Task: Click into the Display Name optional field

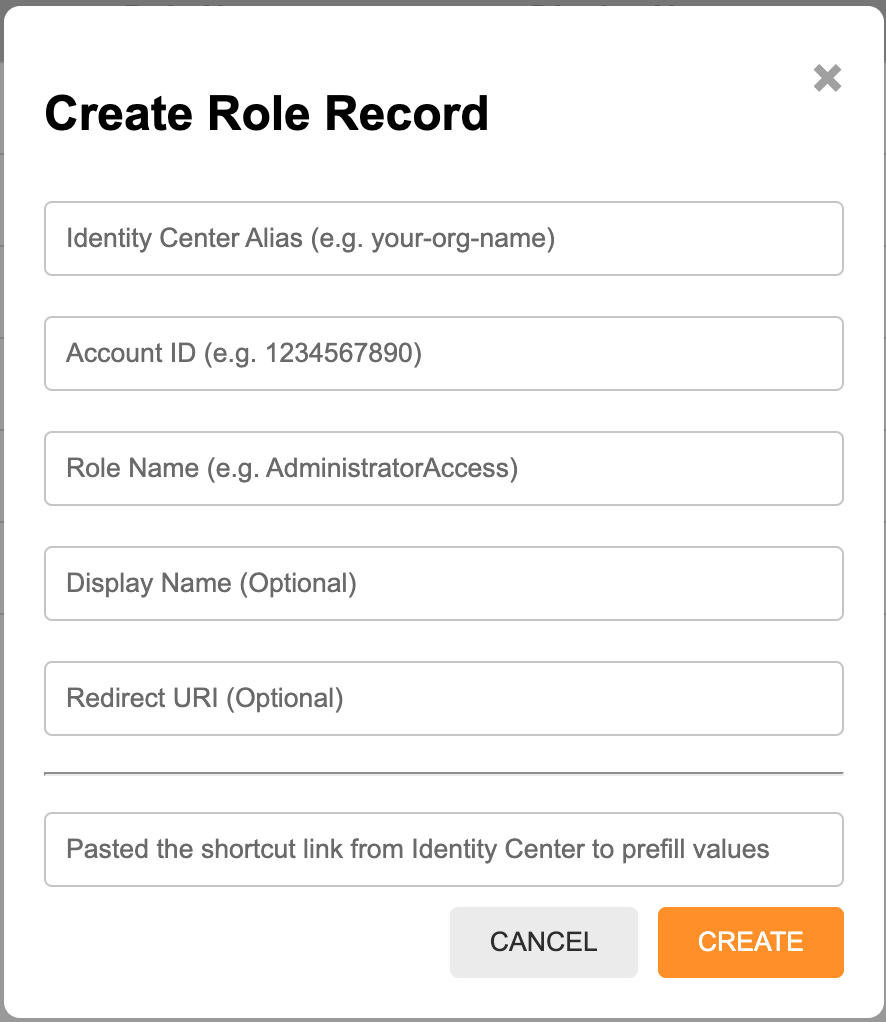Action: pyautogui.click(x=443, y=584)
